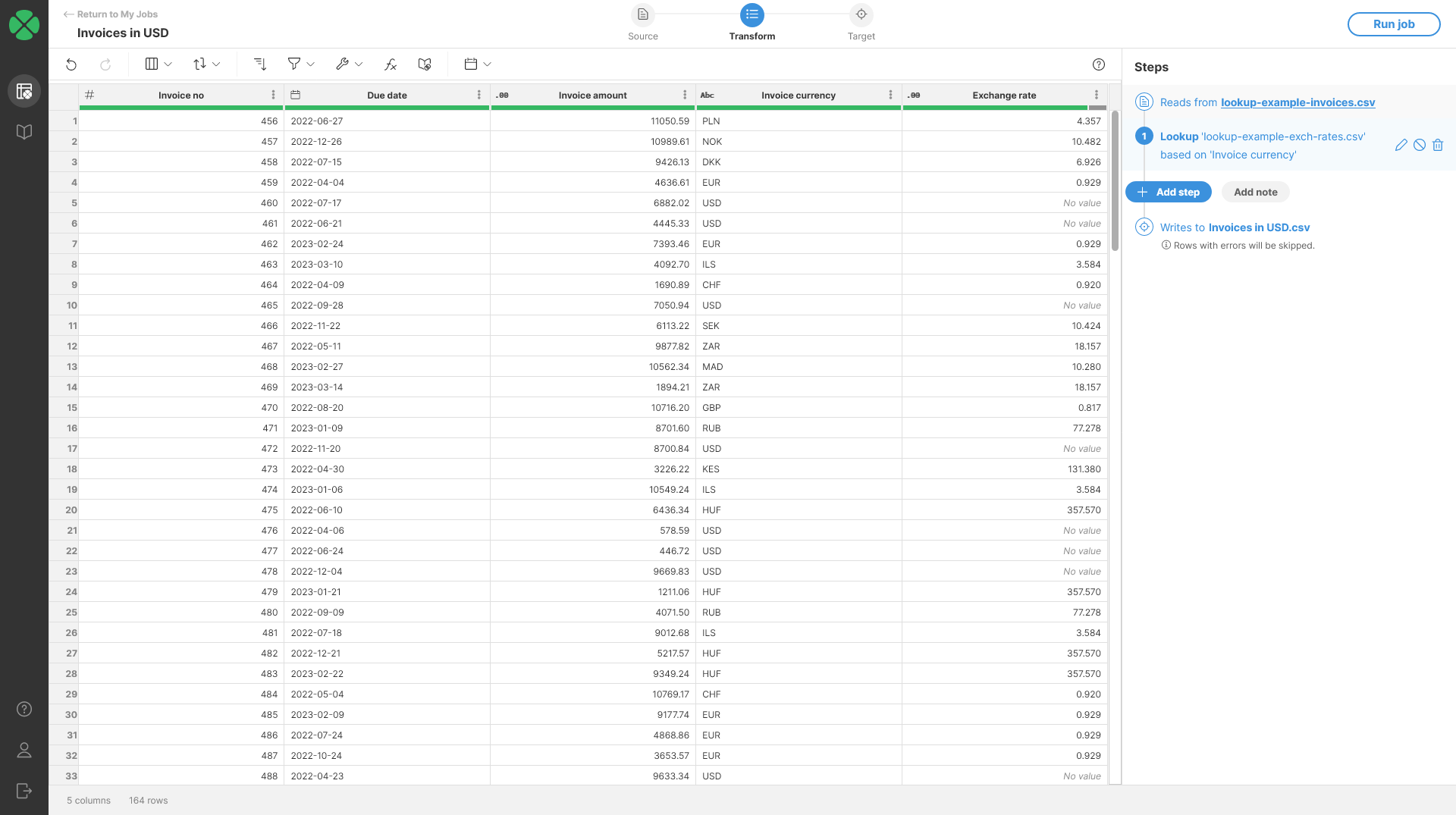The height and width of the screenshot is (815, 1456).
Task: Edit the Lookup step with the pencil icon
Action: click(1400, 145)
